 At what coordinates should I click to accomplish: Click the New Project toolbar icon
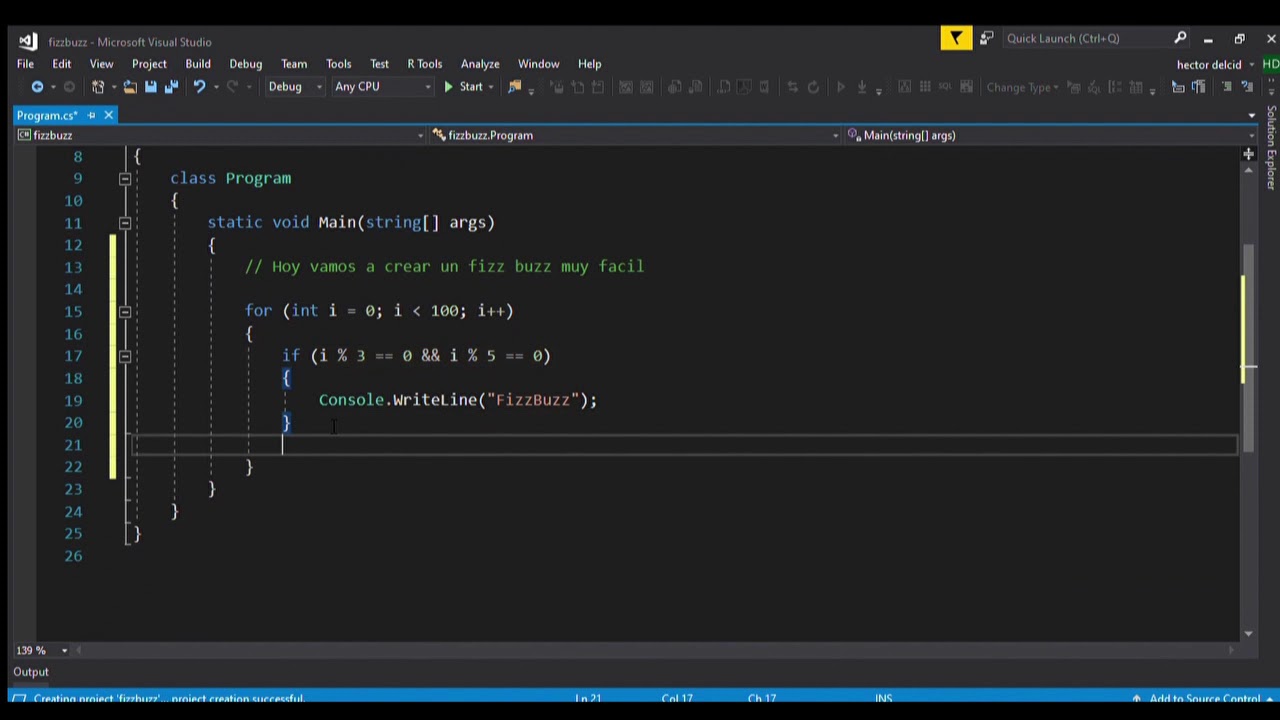(x=98, y=87)
